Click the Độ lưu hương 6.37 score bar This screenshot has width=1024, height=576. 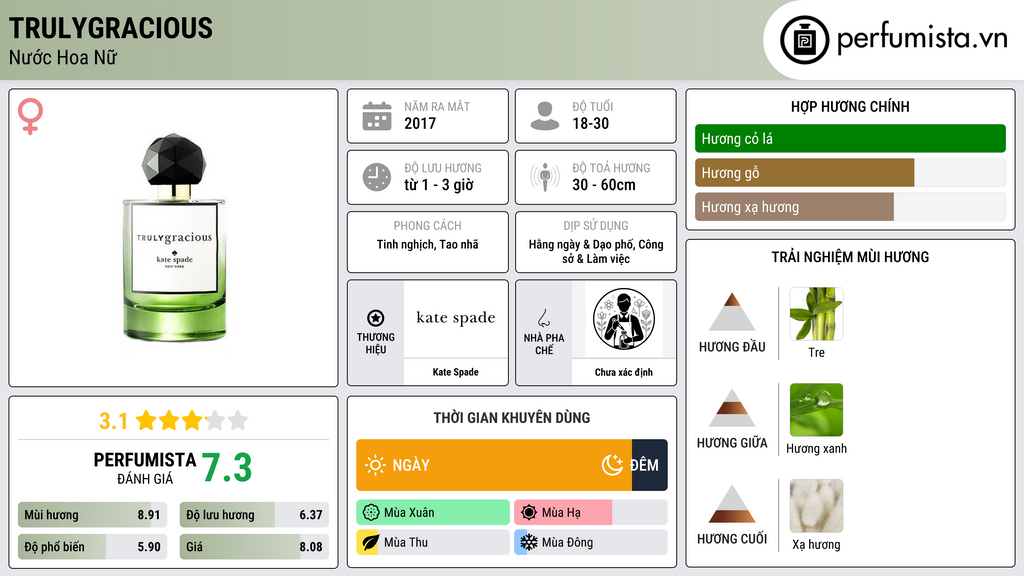click(254, 515)
